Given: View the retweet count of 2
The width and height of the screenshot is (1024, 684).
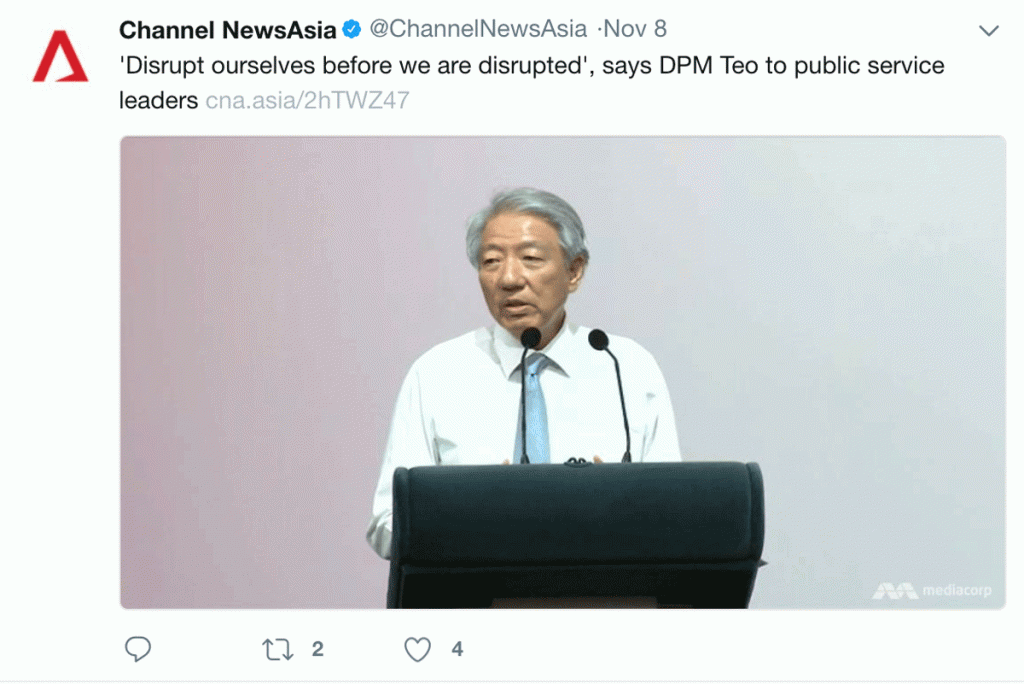Looking at the screenshot, I should pos(317,649).
